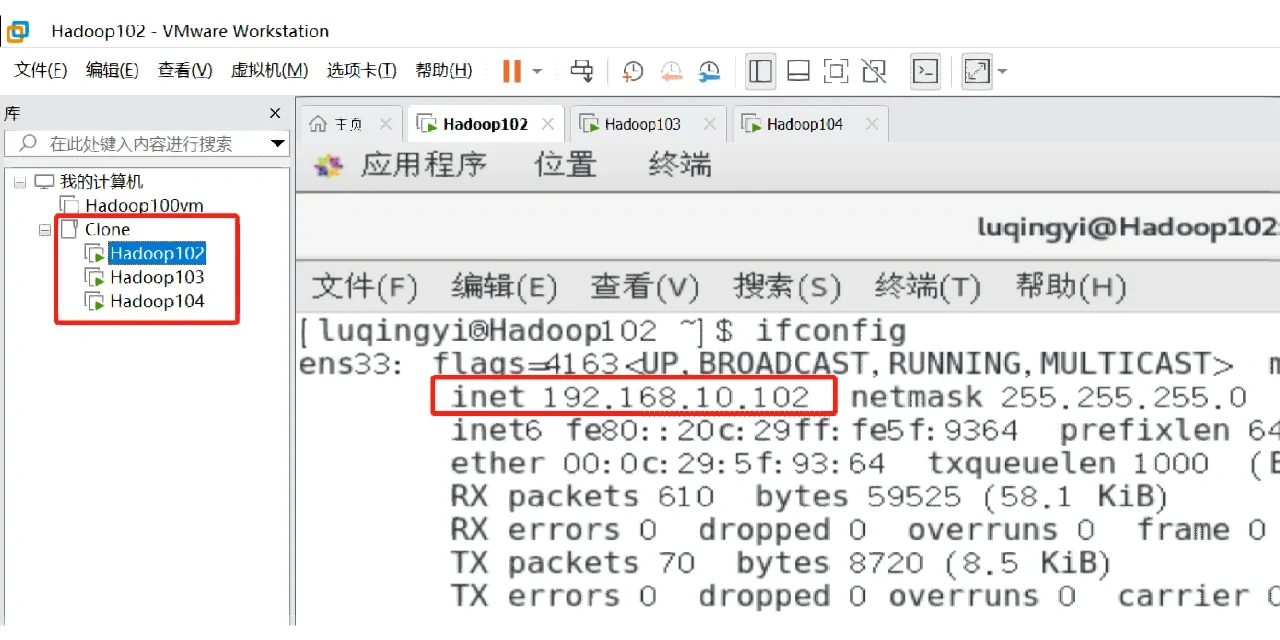1280x640 pixels.
Task: Open the library search filter dropdown
Action: coord(278,144)
